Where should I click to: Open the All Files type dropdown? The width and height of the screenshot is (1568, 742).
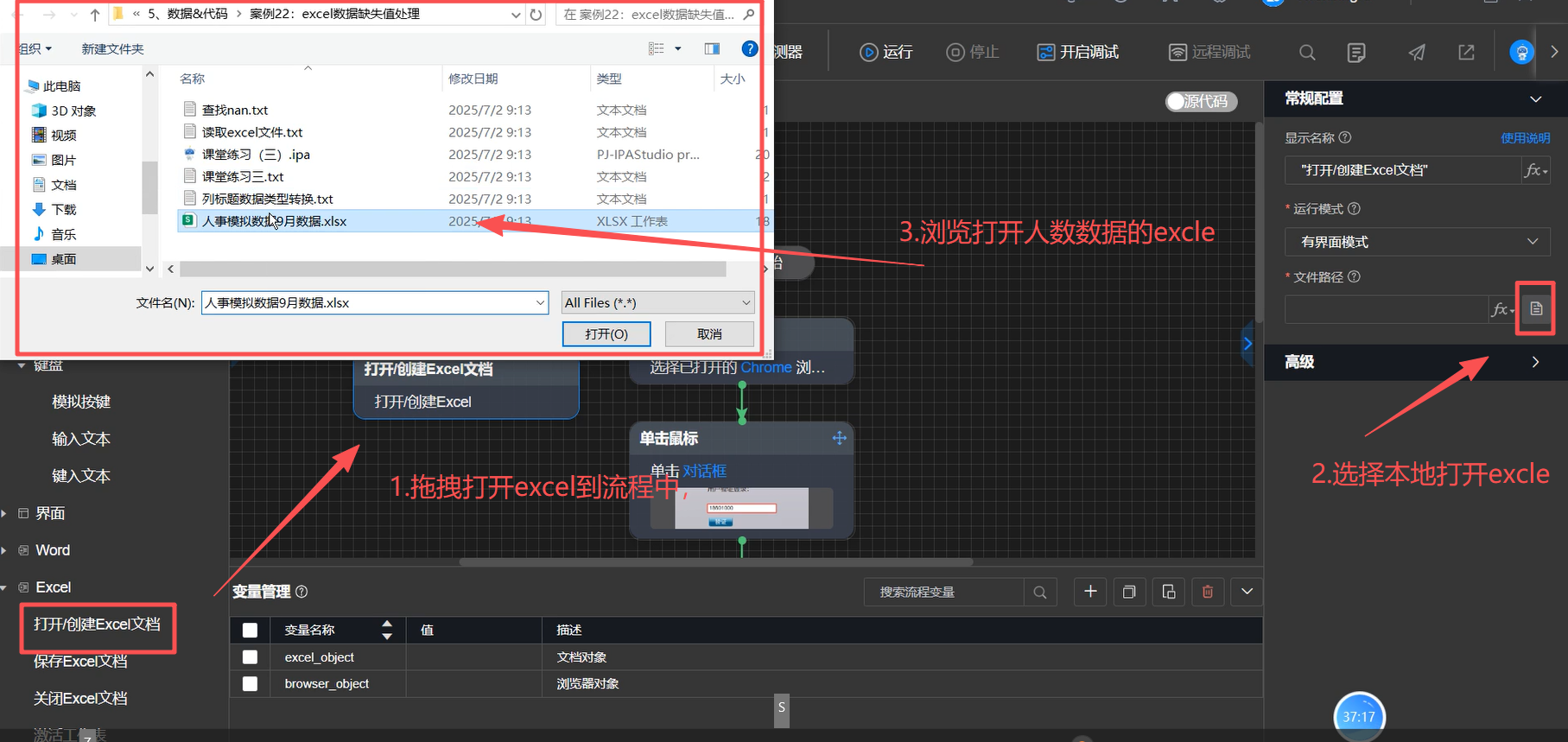pyautogui.click(x=657, y=302)
